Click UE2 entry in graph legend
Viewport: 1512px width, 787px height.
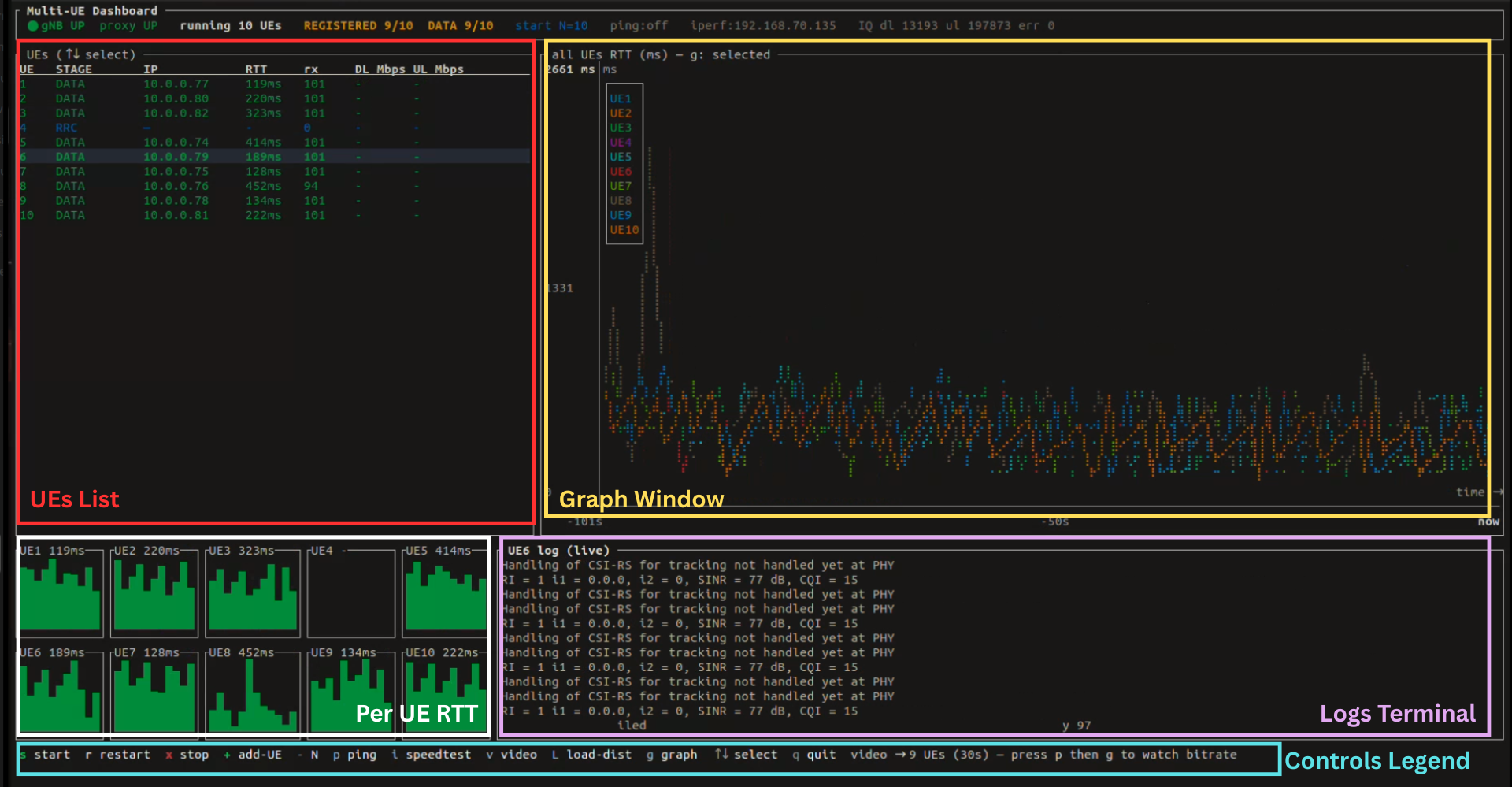tap(621, 113)
